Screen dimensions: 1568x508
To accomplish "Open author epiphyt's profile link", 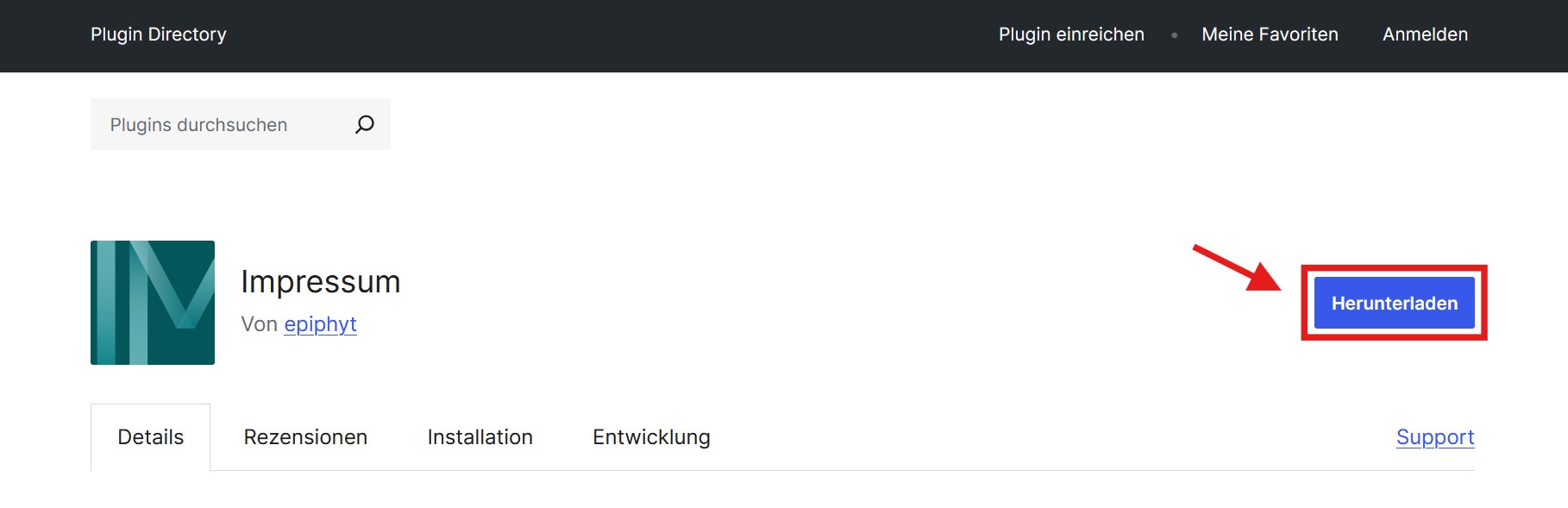I will tap(320, 324).
